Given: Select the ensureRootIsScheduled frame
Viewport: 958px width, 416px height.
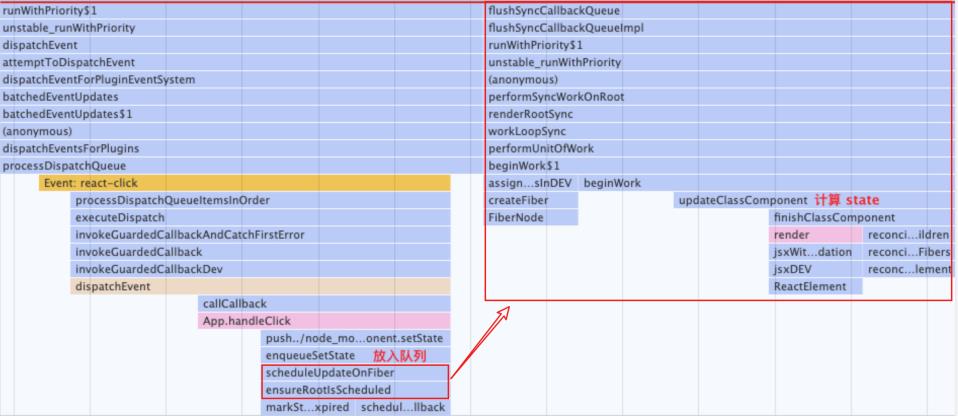Looking at the screenshot, I should (x=355, y=390).
